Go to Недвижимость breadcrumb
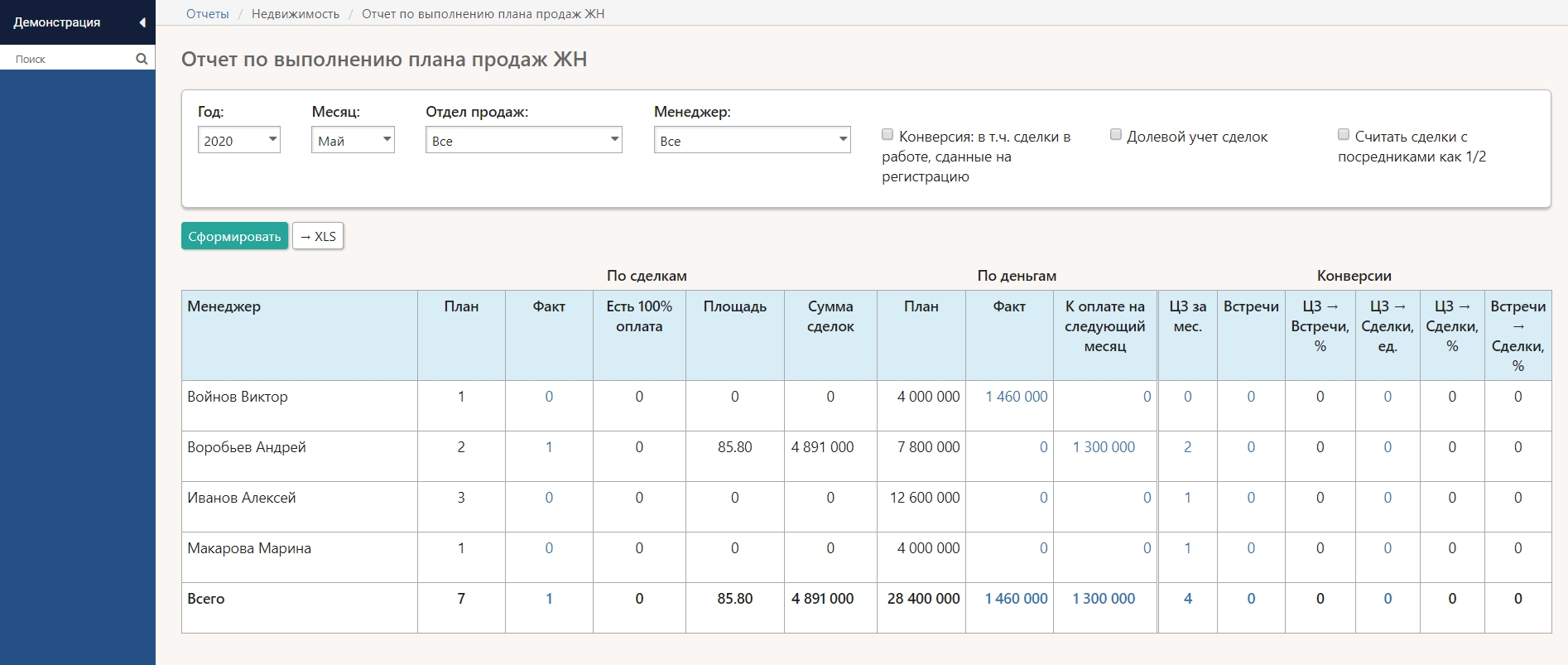 [296, 14]
